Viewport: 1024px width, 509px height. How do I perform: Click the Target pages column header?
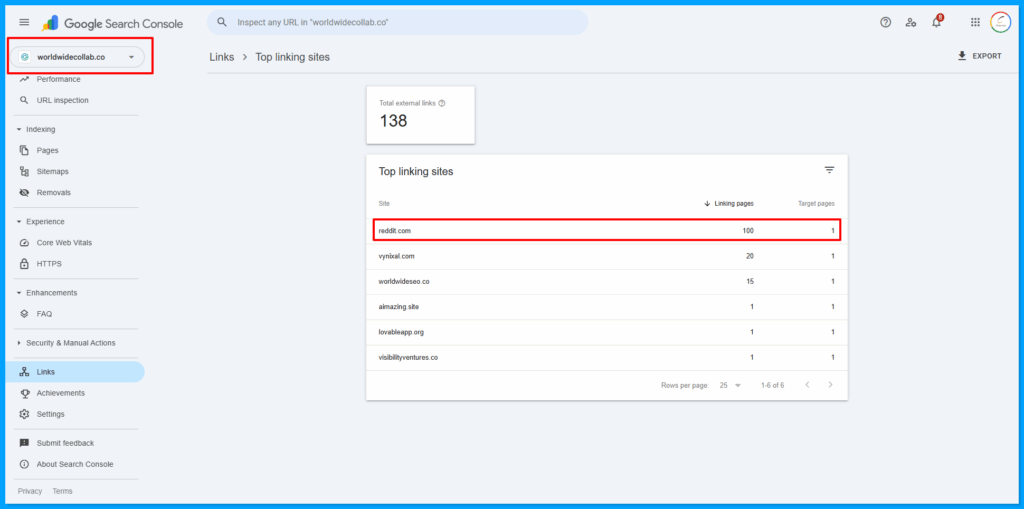pos(816,204)
